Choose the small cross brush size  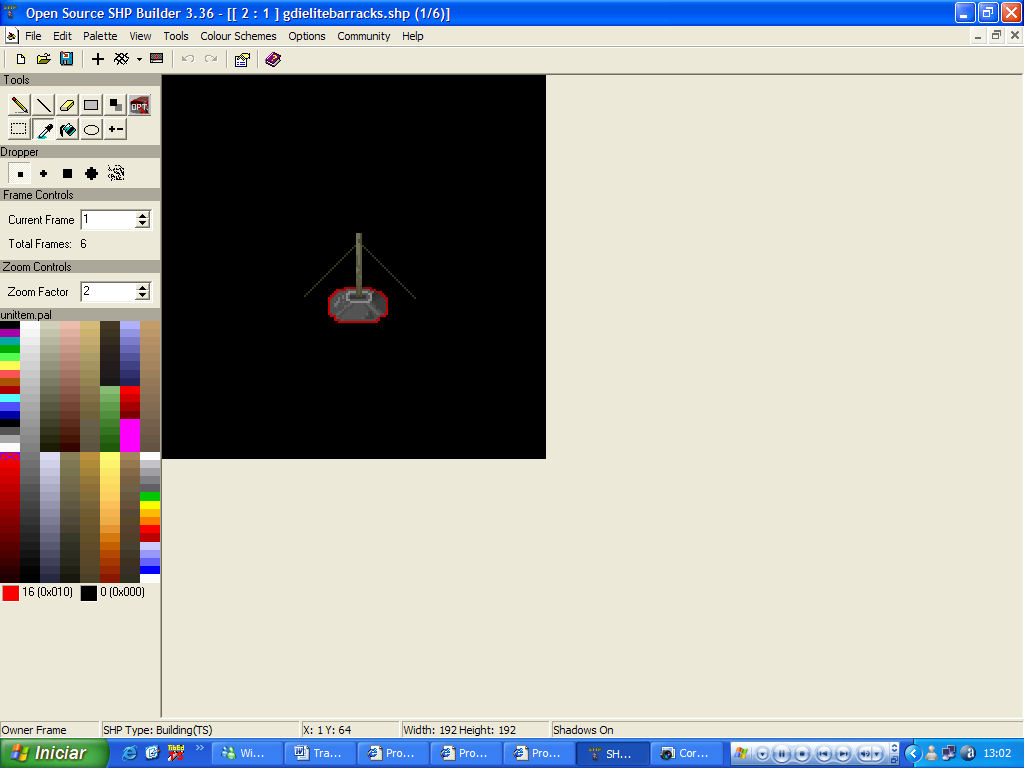(43, 174)
